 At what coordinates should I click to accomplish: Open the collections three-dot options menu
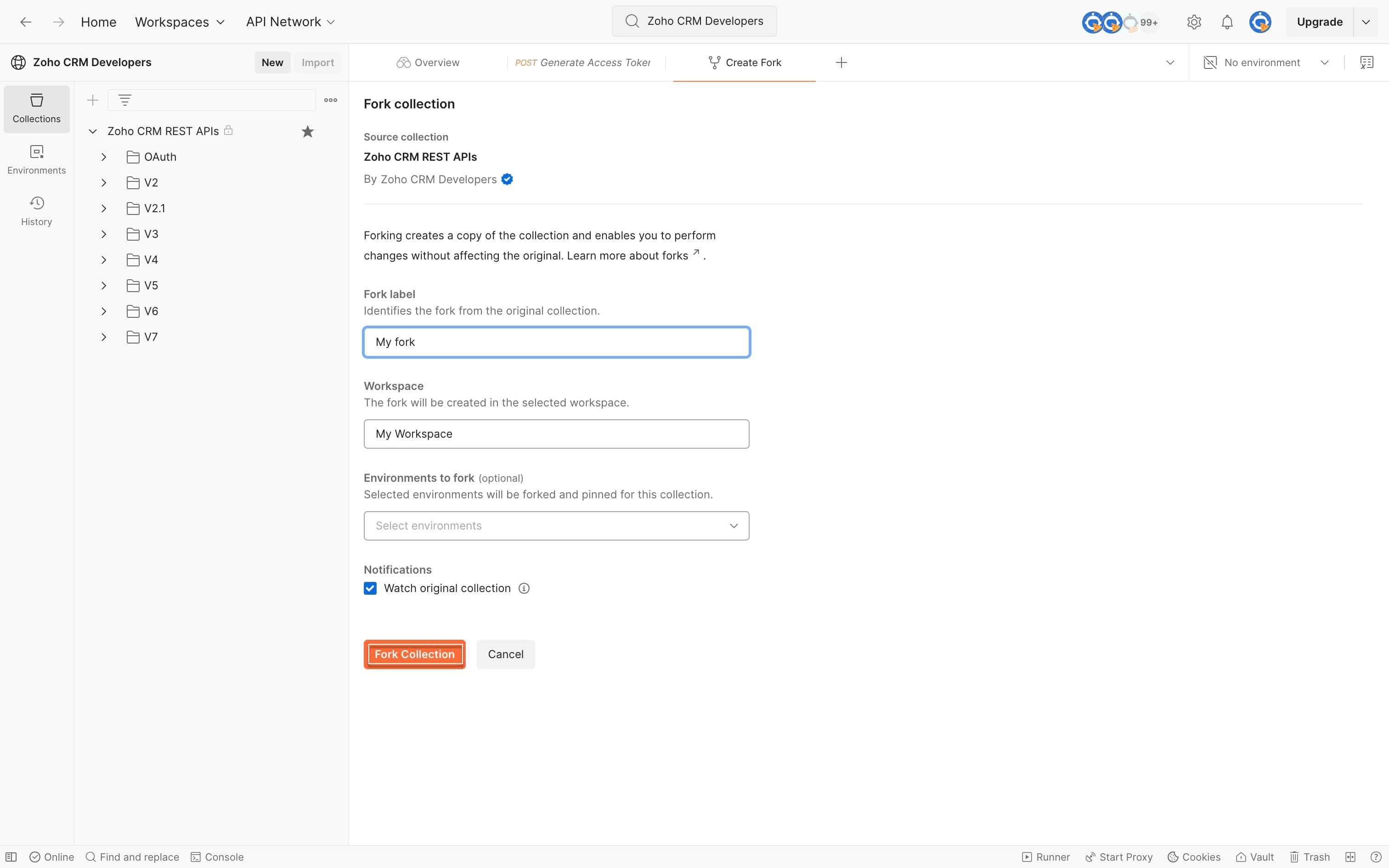coord(331,100)
